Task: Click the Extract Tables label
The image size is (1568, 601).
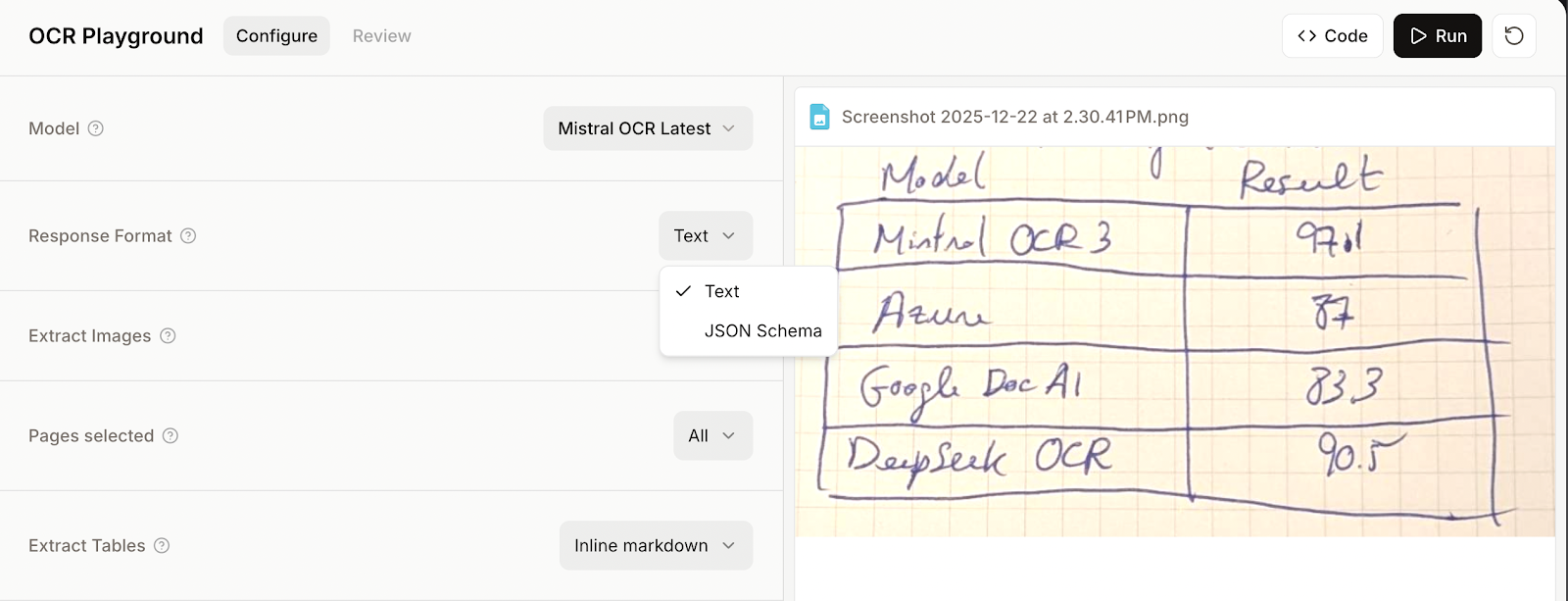Action: point(87,545)
